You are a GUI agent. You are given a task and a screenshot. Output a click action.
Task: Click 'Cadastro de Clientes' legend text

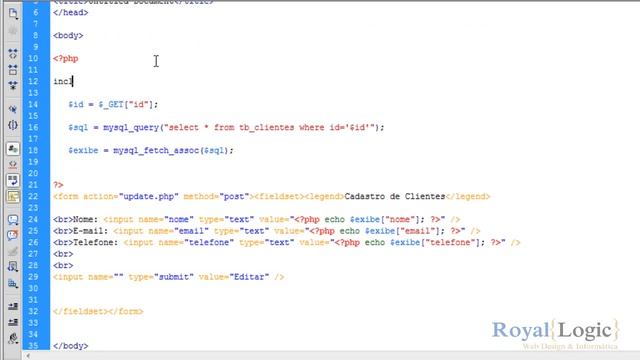tap(395, 196)
